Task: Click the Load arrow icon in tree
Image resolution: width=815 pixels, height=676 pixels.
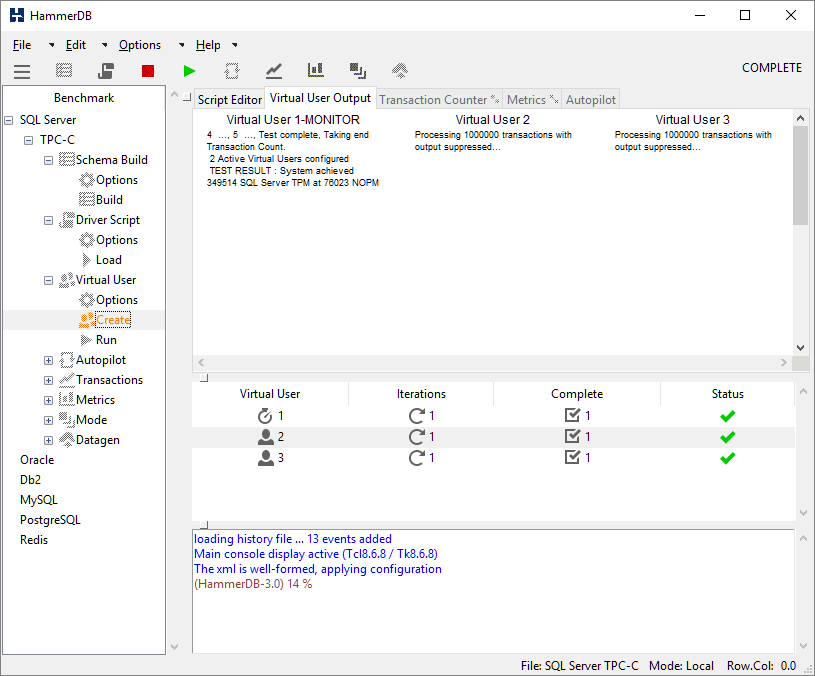Action: pos(86,260)
